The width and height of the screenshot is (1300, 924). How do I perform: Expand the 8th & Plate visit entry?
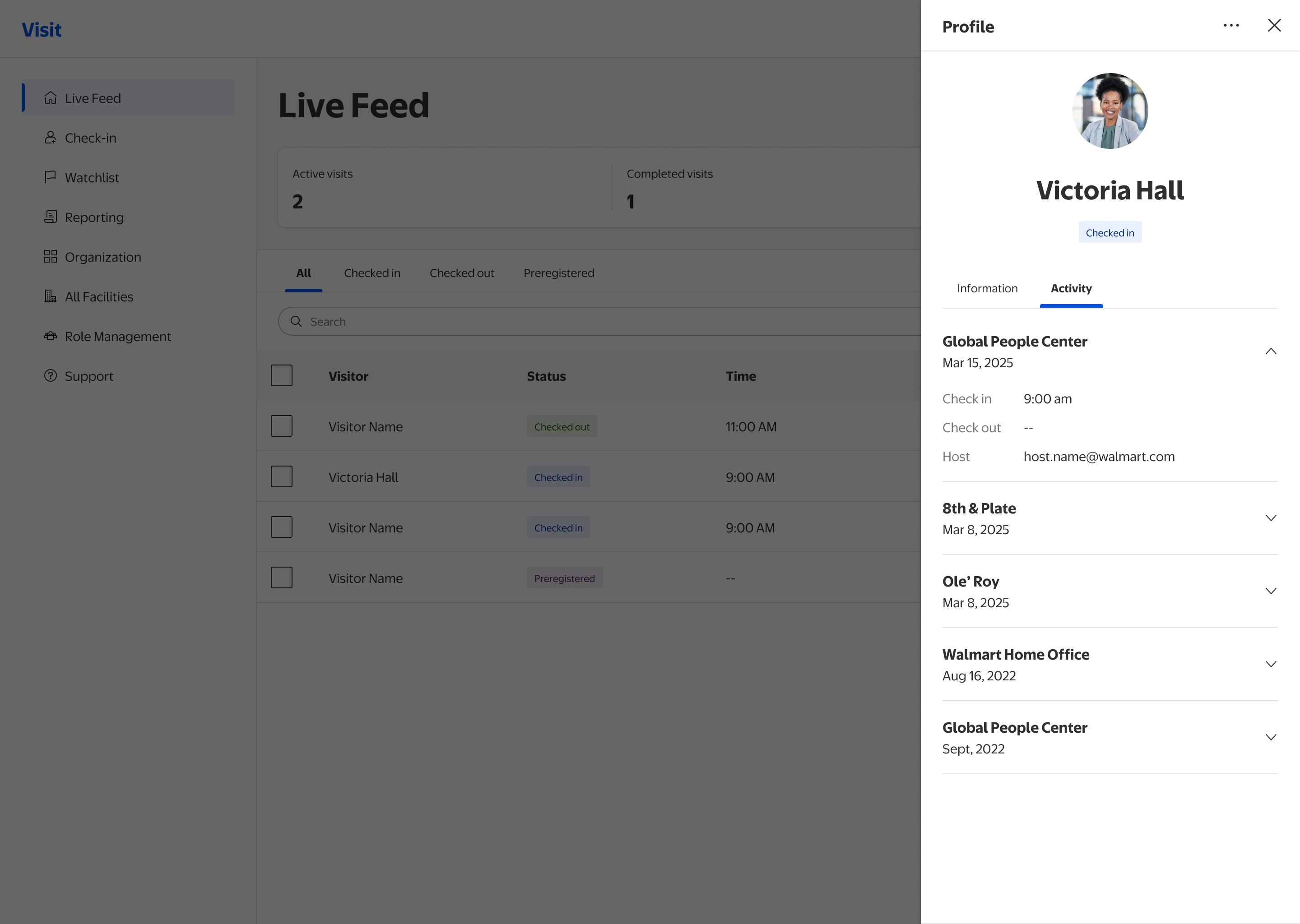point(1271,518)
